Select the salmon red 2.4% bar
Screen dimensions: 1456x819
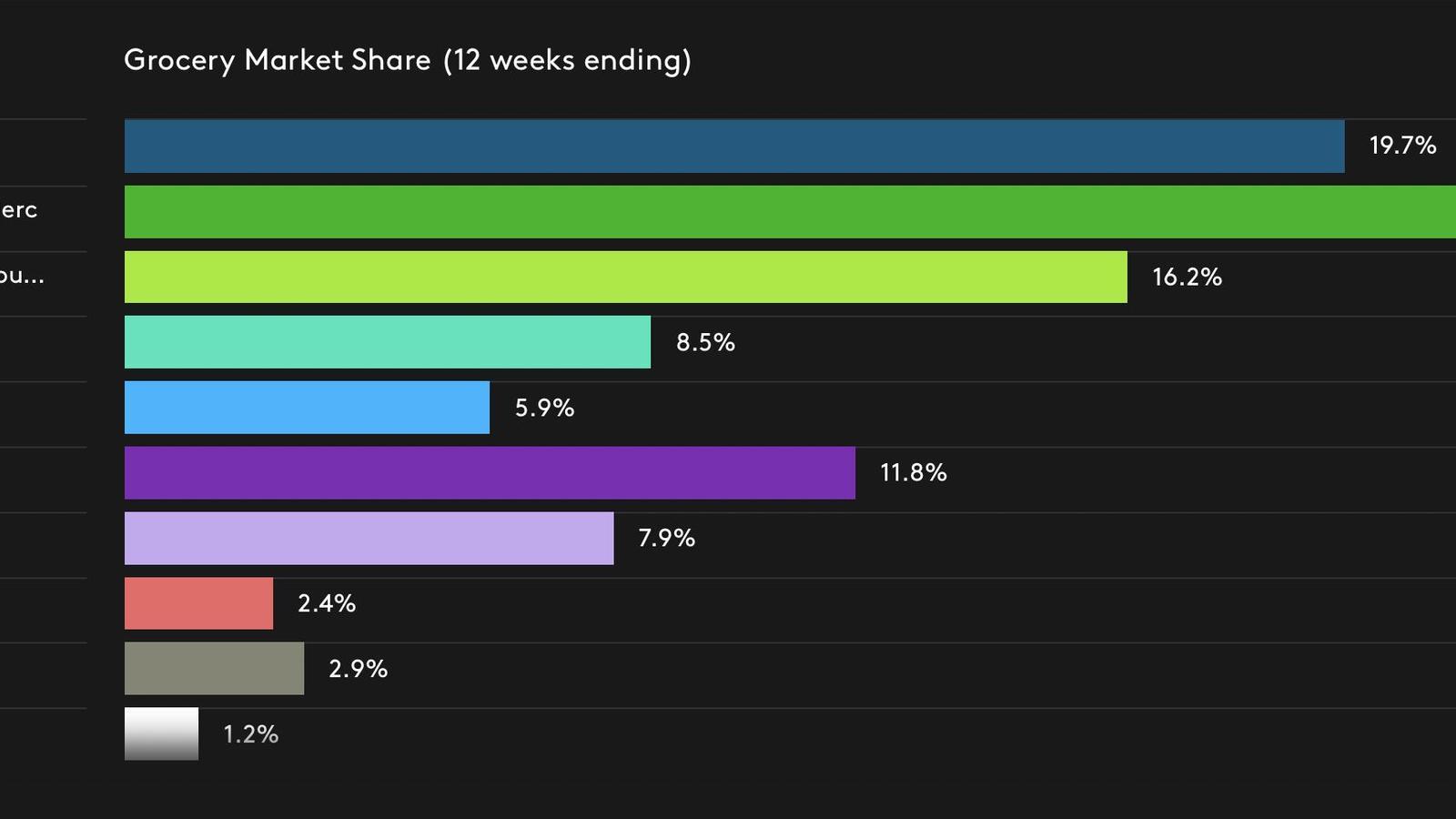pos(198,603)
